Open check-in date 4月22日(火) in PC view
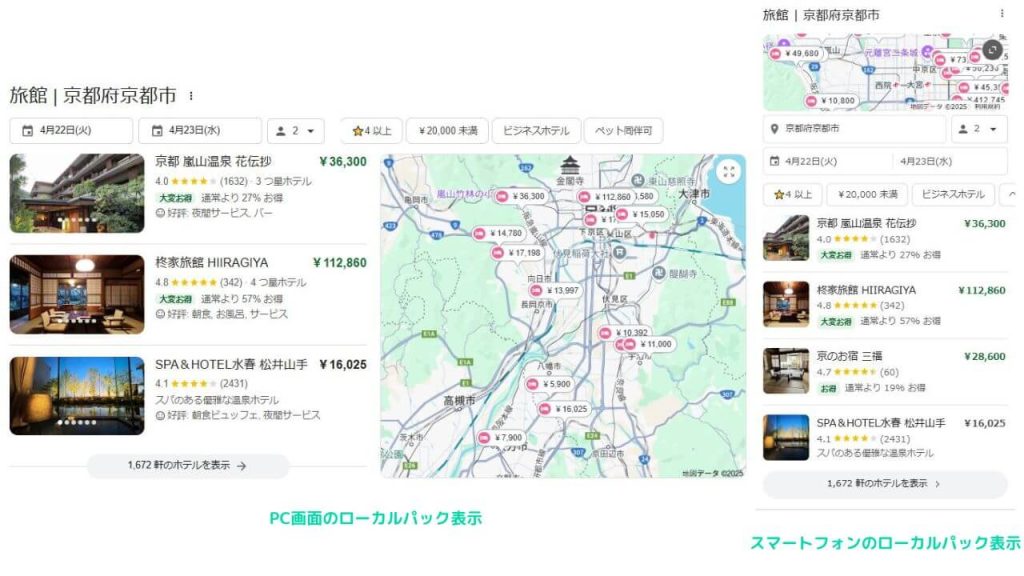The width and height of the screenshot is (1024, 576). point(71,131)
